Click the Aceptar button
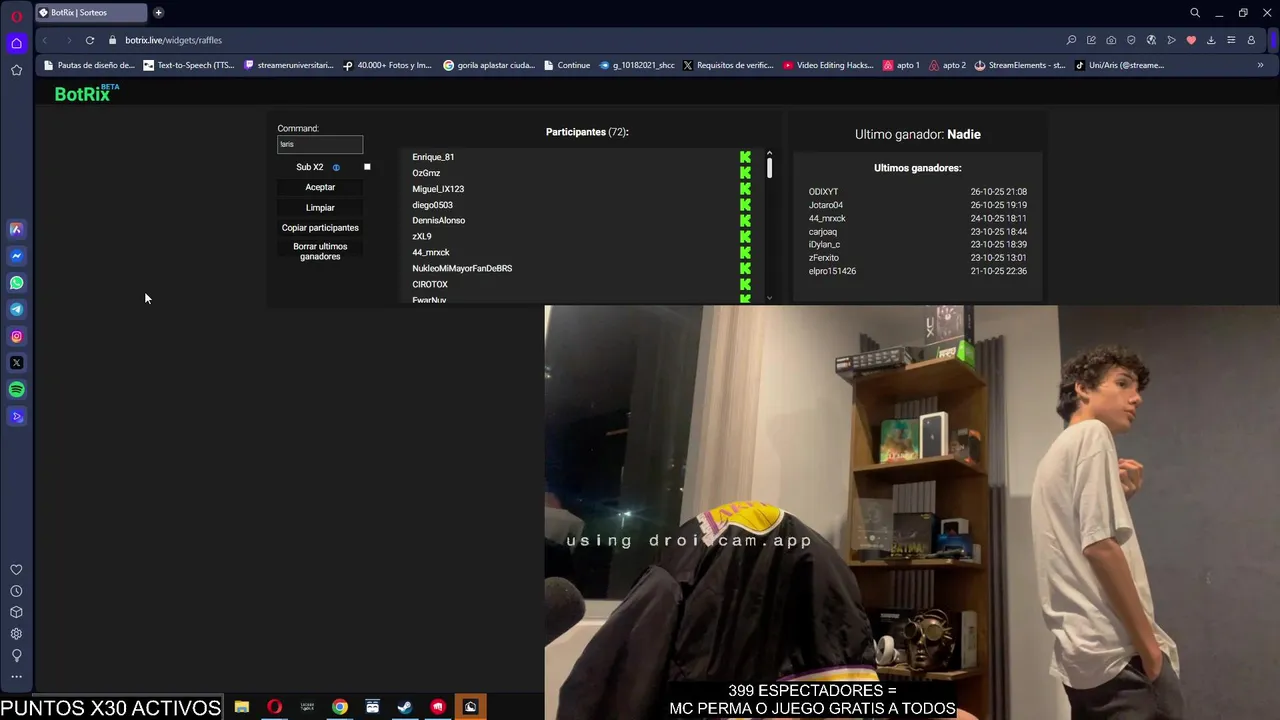Image resolution: width=1280 pixels, height=720 pixels. pyautogui.click(x=320, y=187)
